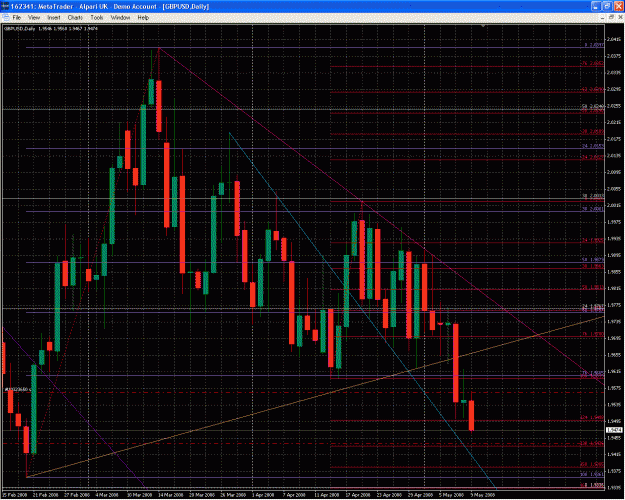Screen dimensions: 625x500
Task: Click the GBPUSD,Daily header text in chart
Action: click(x=20, y=29)
